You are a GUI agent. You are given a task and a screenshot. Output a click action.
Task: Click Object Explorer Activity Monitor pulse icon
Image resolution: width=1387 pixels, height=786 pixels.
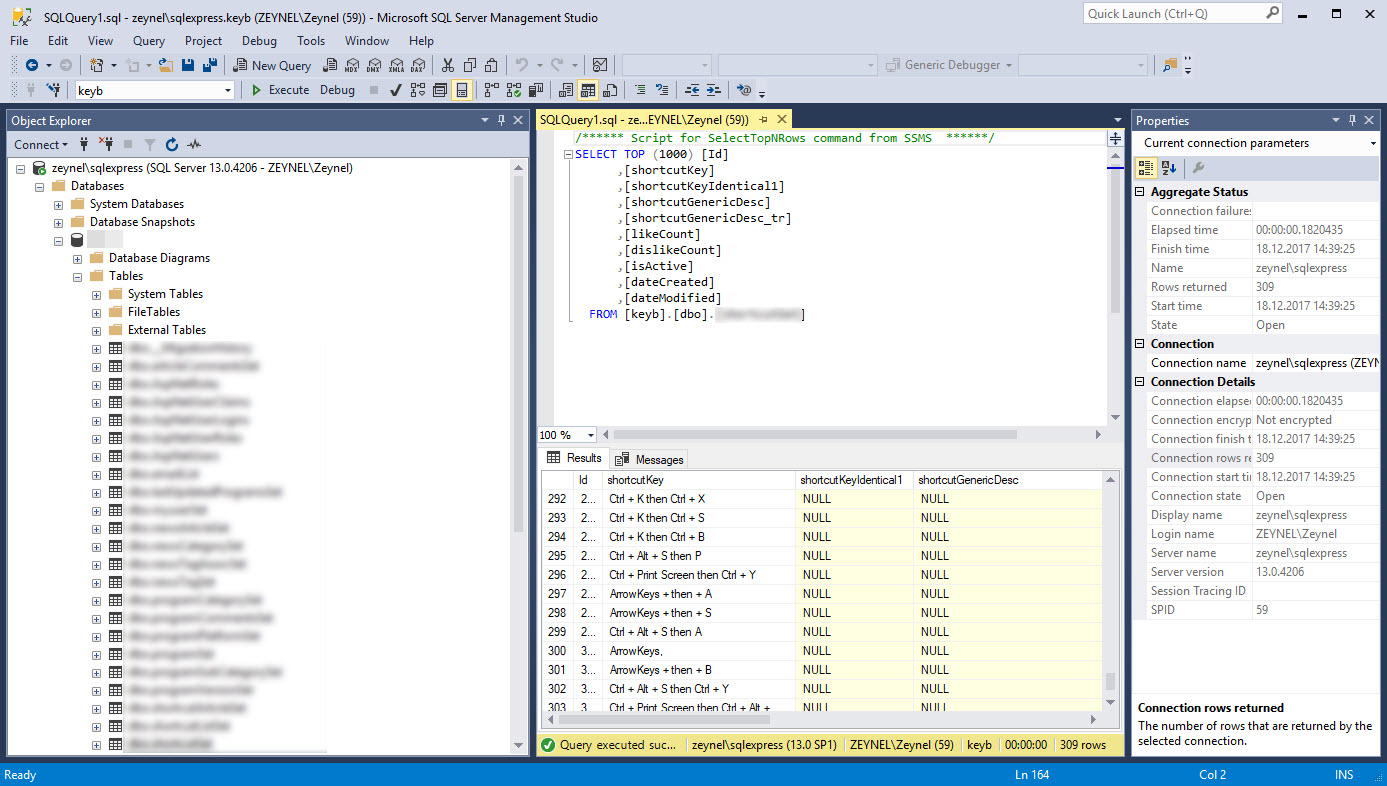coord(194,144)
